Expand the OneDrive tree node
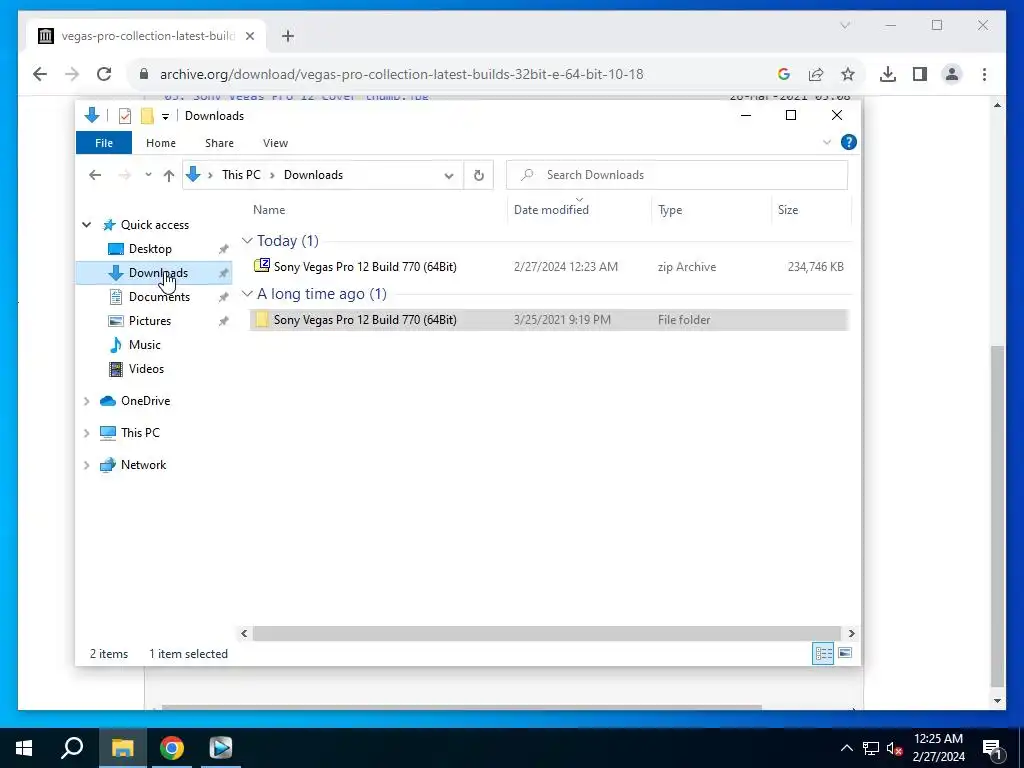The height and width of the screenshot is (768, 1024). [86, 401]
